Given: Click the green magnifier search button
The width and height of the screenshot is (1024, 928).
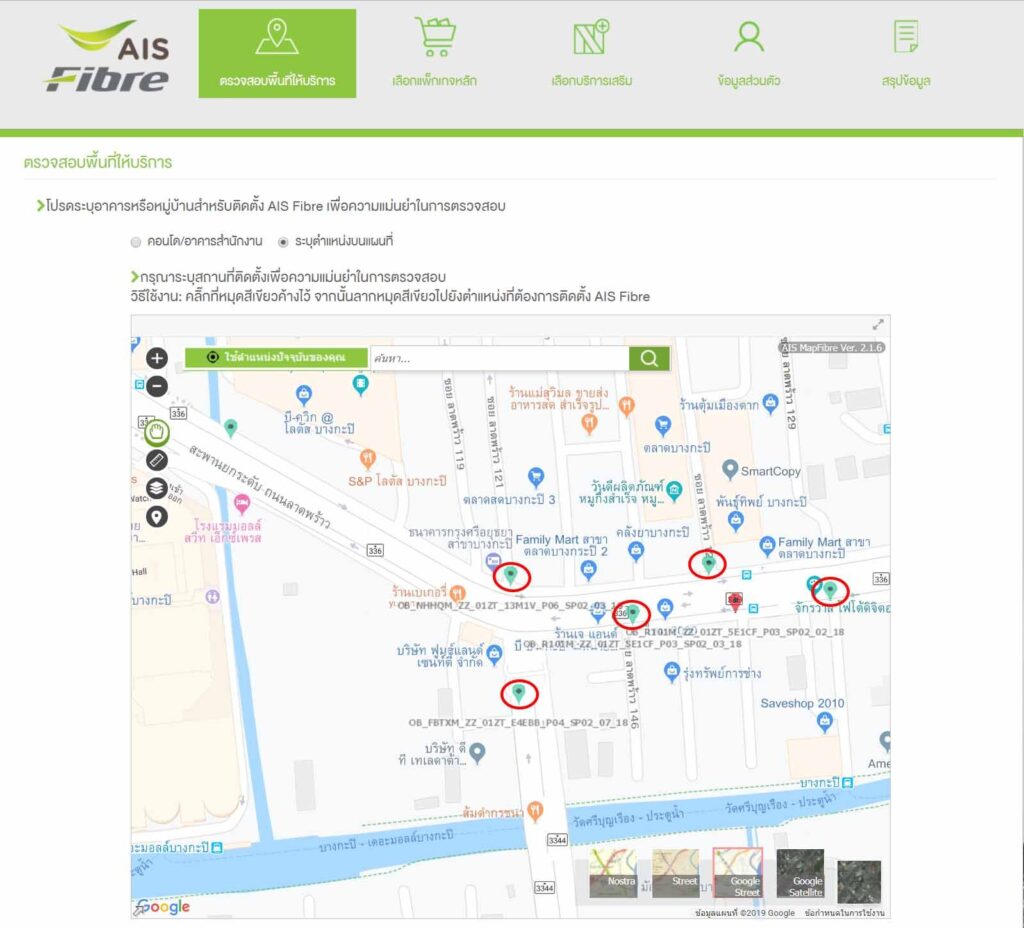Looking at the screenshot, I should [x=649, y=358].
